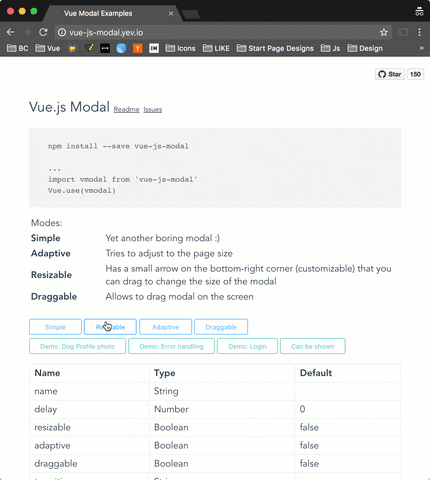Click the browser back arrow
Viewport: 430px width, 480px height.
pyautogui.click(x=11, y=32)
